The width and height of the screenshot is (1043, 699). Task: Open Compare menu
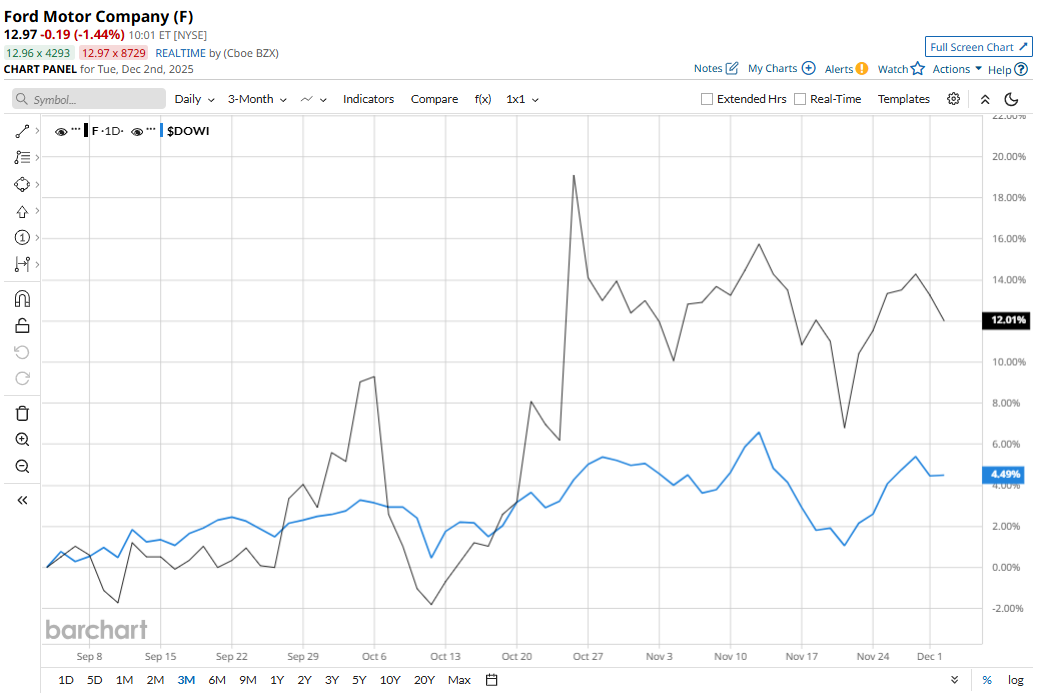(434, 99)
